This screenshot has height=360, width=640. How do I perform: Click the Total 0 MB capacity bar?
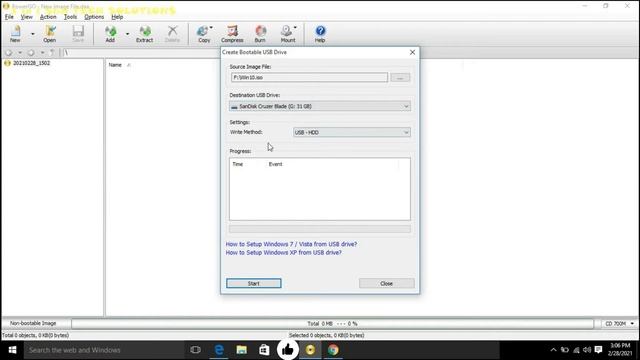332,324
